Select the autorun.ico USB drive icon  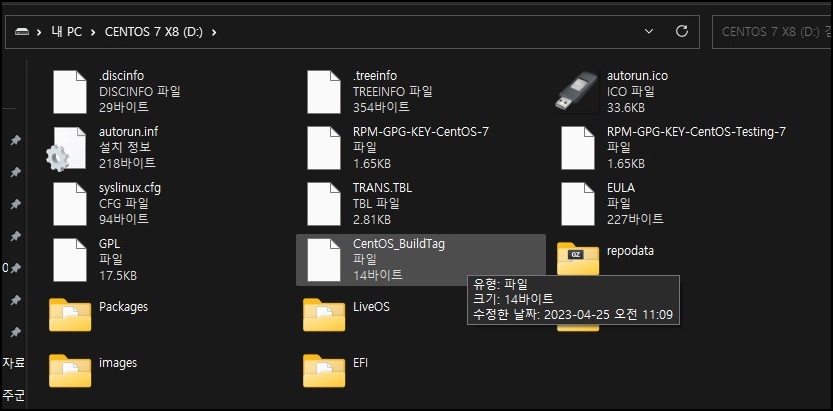click(577, 92)
